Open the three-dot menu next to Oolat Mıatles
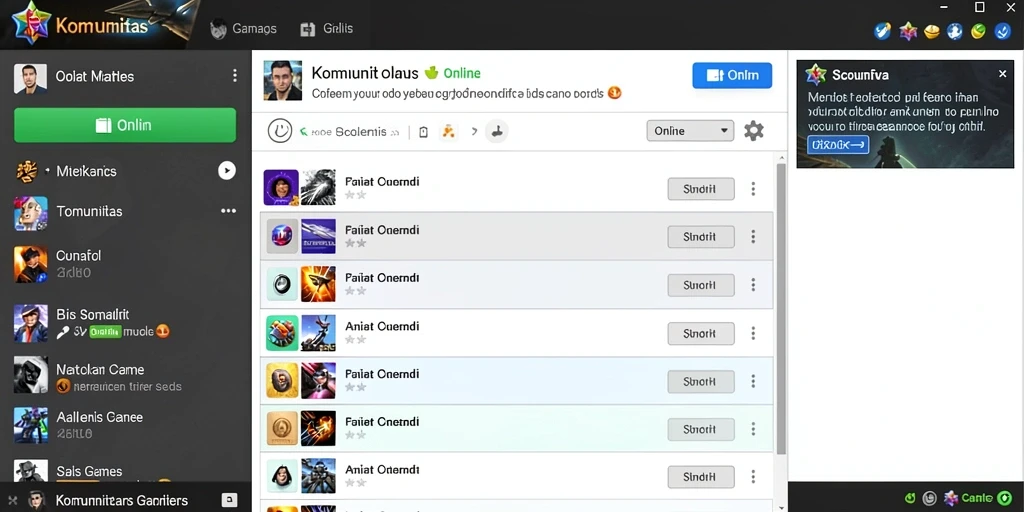The height and width of the screenshot is (512, 1024). 235,76
